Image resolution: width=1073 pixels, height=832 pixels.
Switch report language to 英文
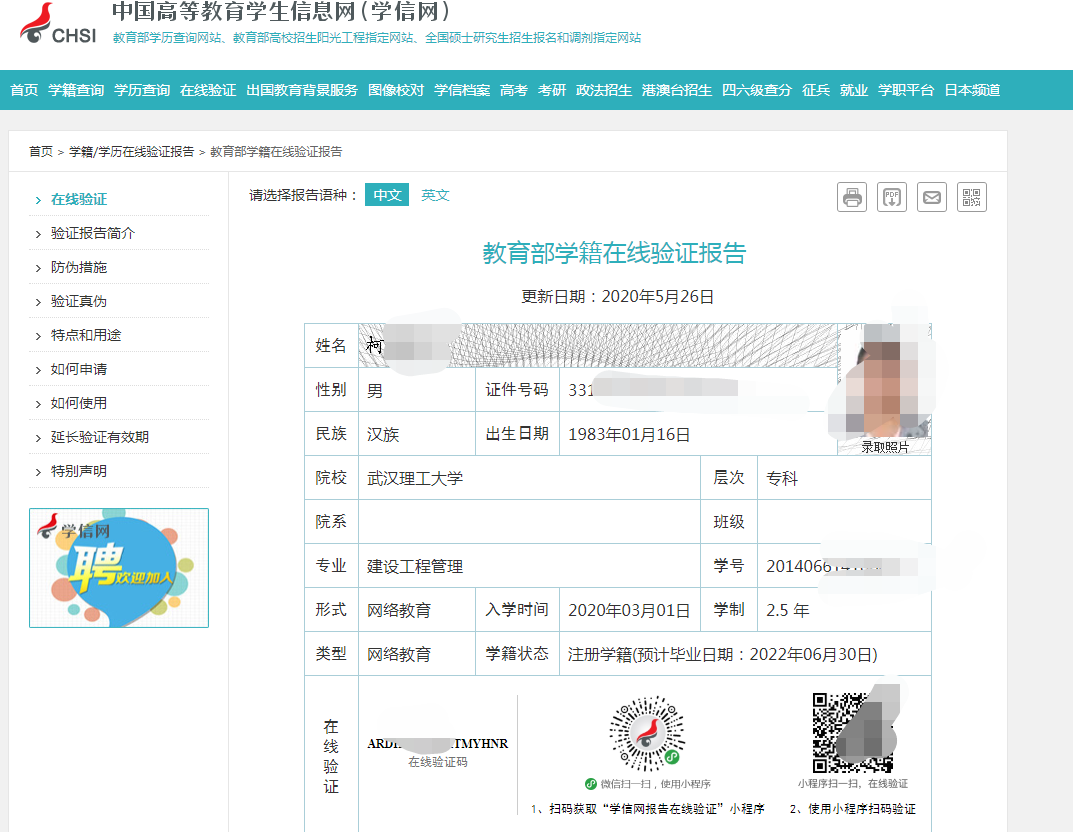coord(435,195)
